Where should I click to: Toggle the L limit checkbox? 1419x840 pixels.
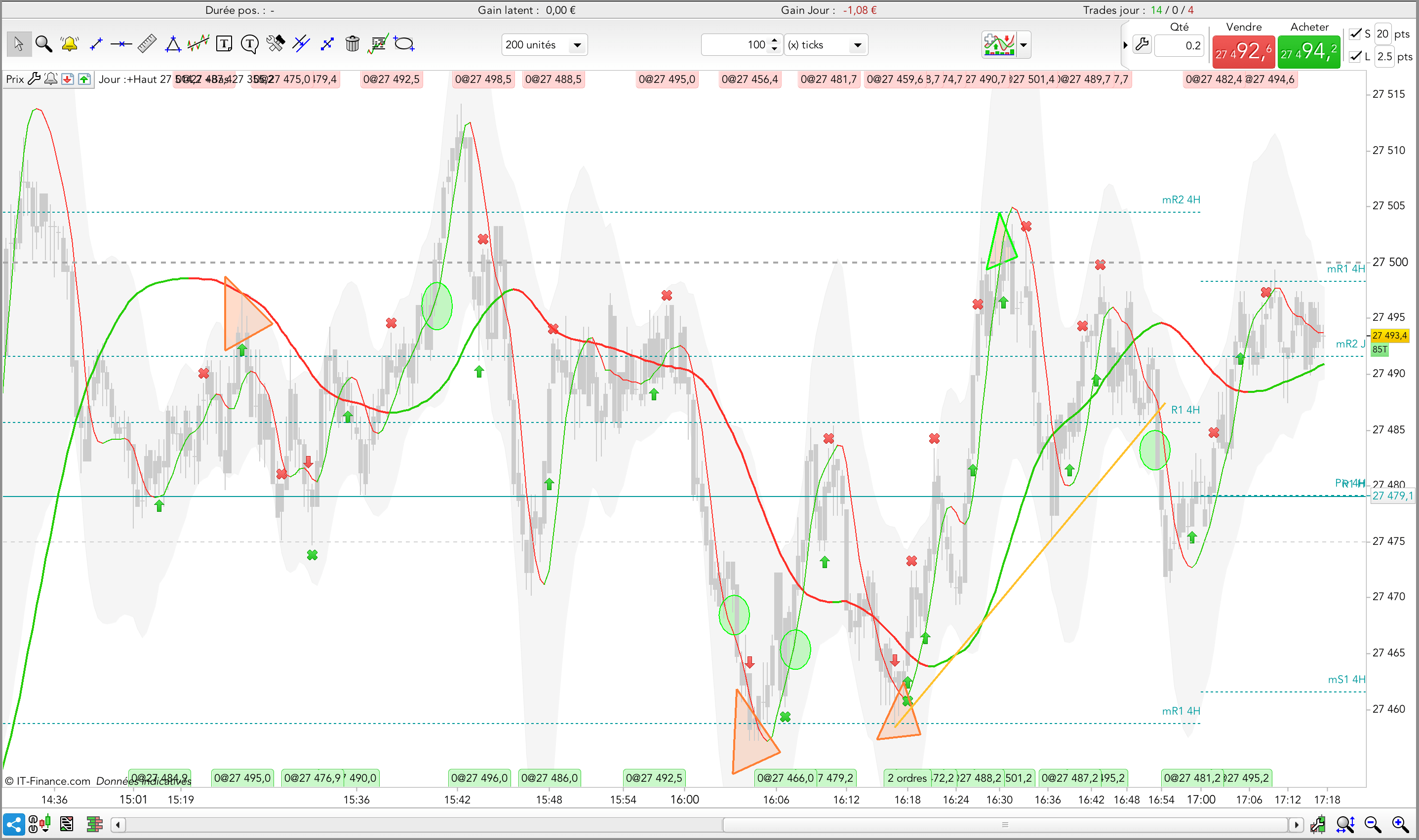click(1355, 57)
